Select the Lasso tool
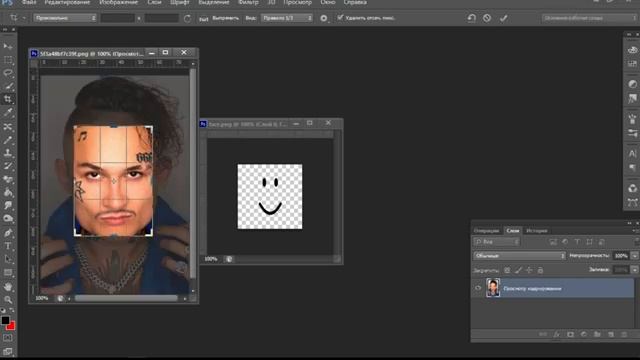This screenshot has width=640, height=360. pos(8,73)
